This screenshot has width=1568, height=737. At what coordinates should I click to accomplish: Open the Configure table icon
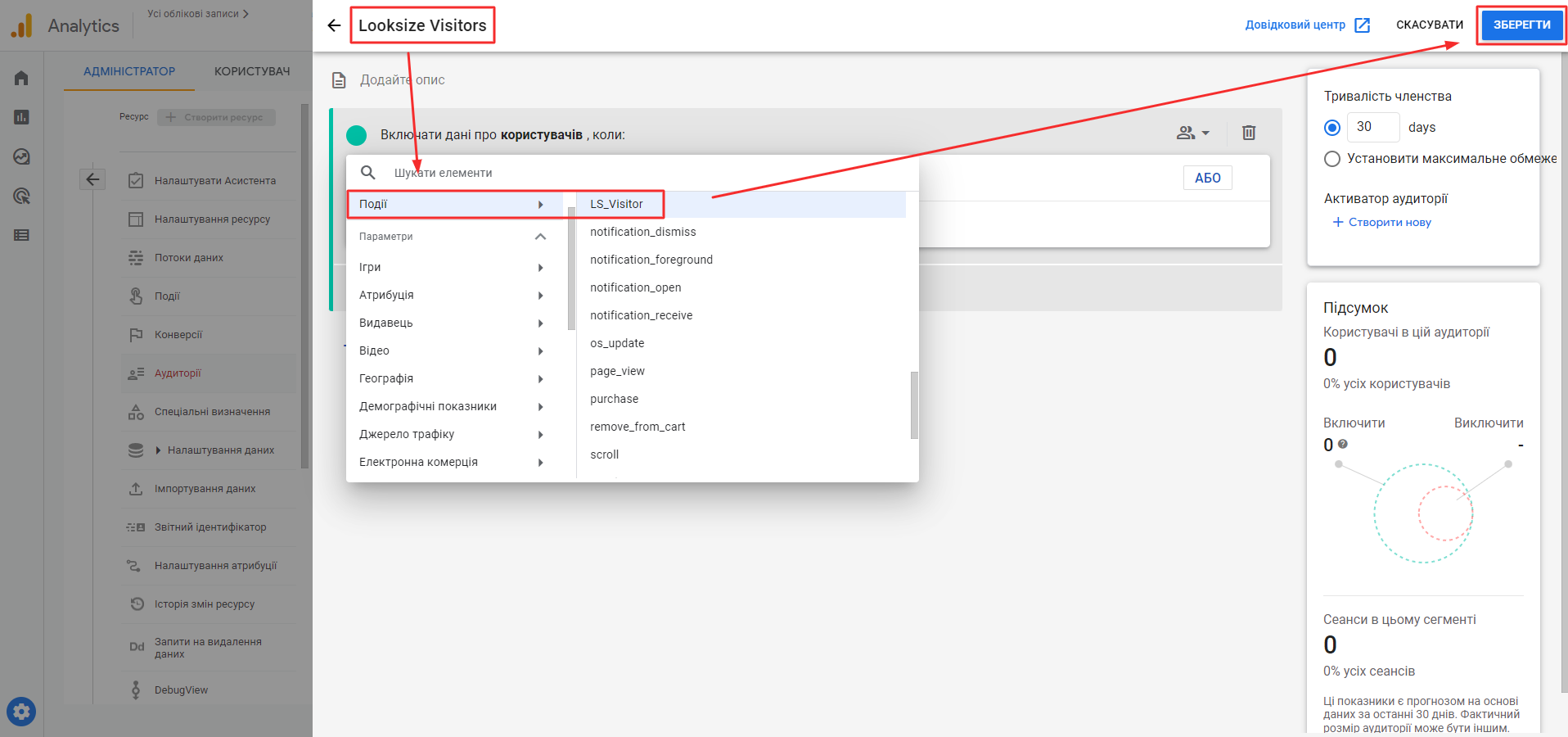(x=21, y=235)
